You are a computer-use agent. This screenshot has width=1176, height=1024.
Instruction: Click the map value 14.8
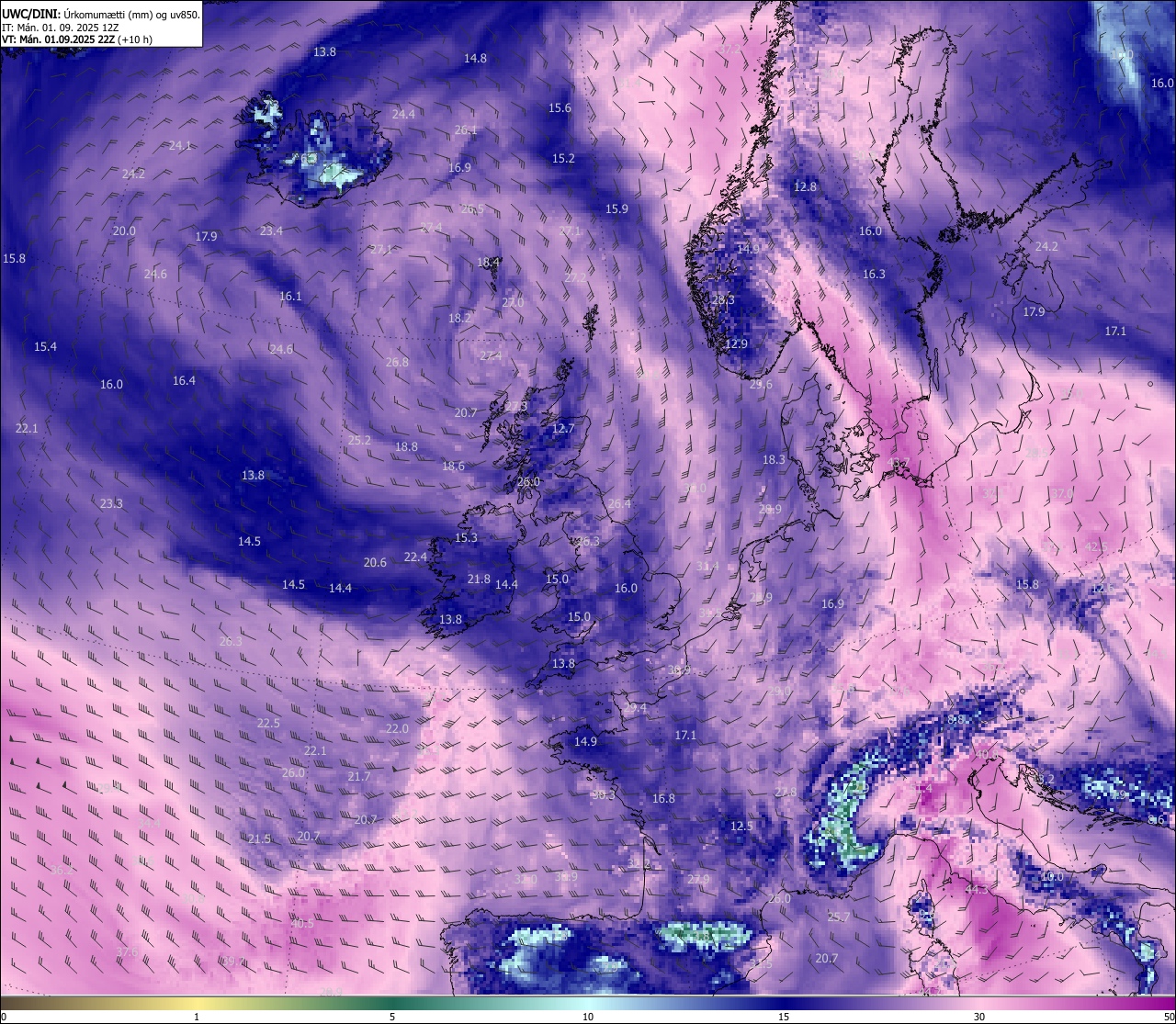[x=475, y=58]
